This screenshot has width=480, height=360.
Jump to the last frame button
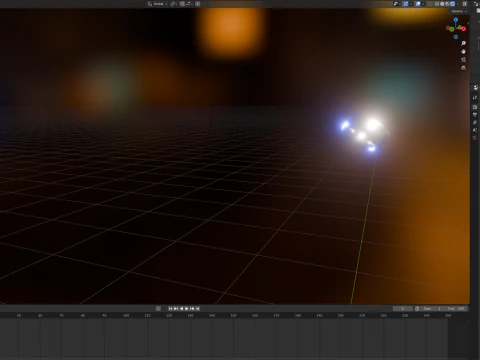(x=198, y=309)
